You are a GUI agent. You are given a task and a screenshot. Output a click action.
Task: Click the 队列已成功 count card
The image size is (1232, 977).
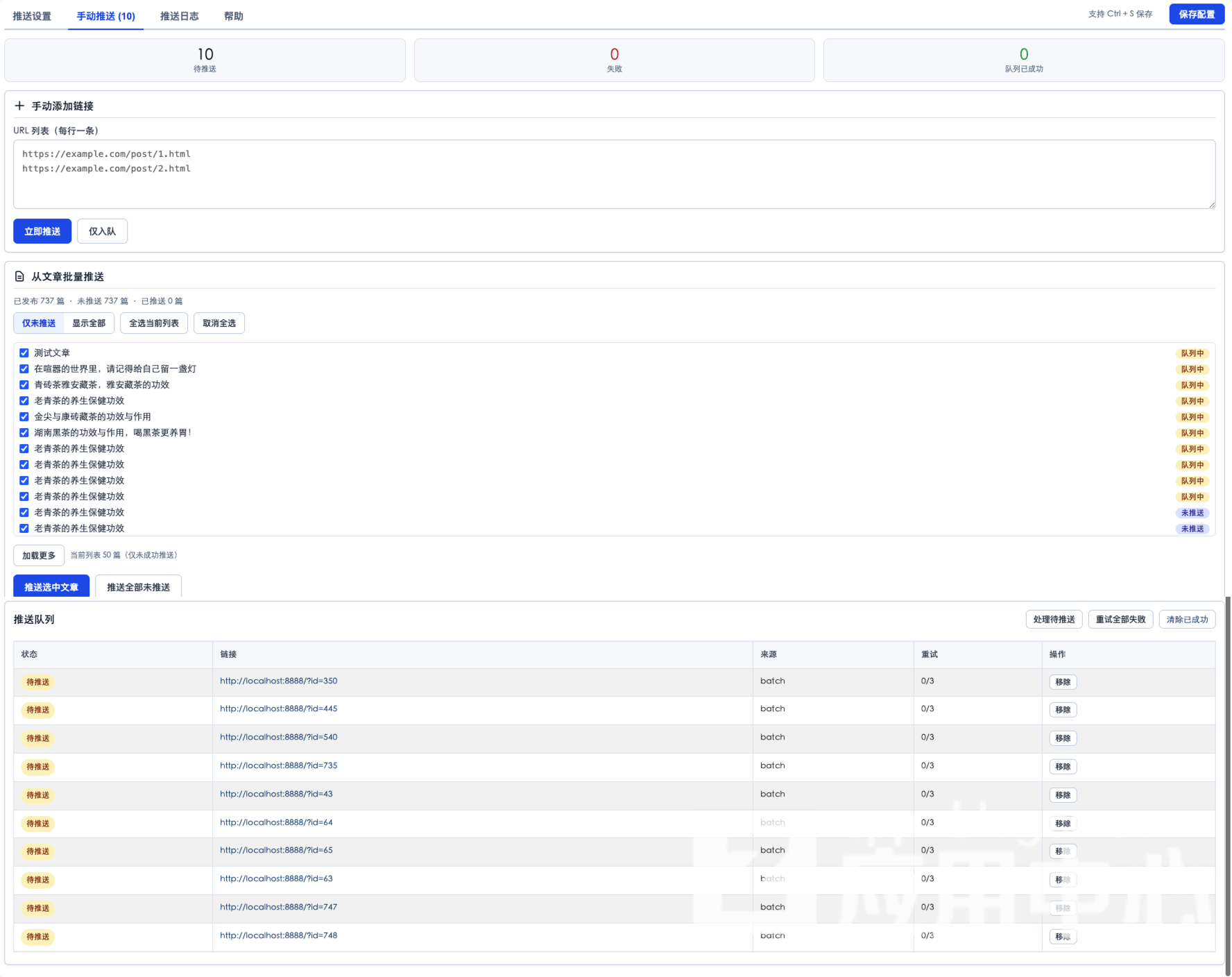pos(1024,60)
